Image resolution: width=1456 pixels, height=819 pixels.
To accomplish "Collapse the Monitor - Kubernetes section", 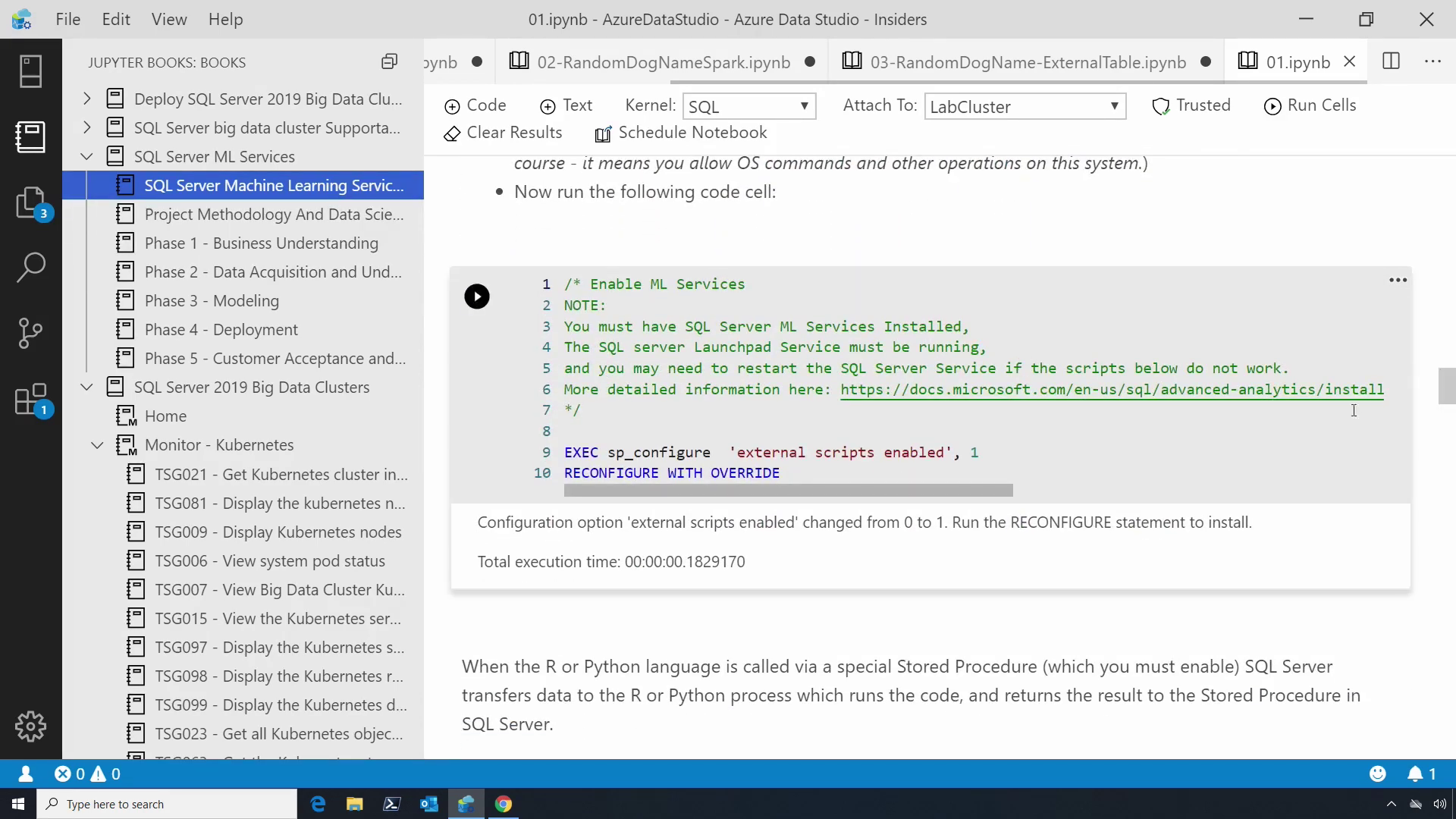I will click(x=97, y=445).
